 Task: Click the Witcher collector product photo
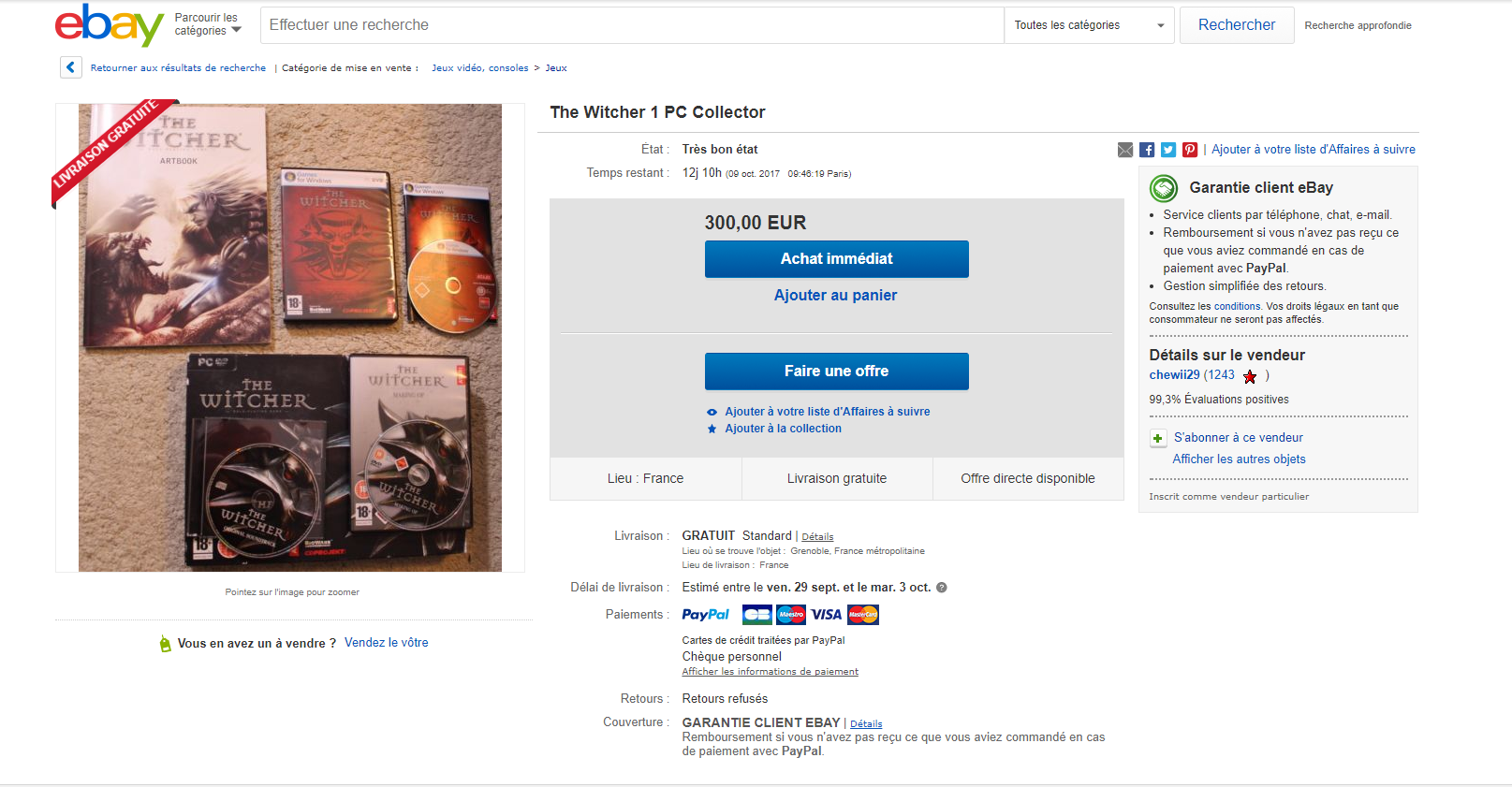(290, 338)
